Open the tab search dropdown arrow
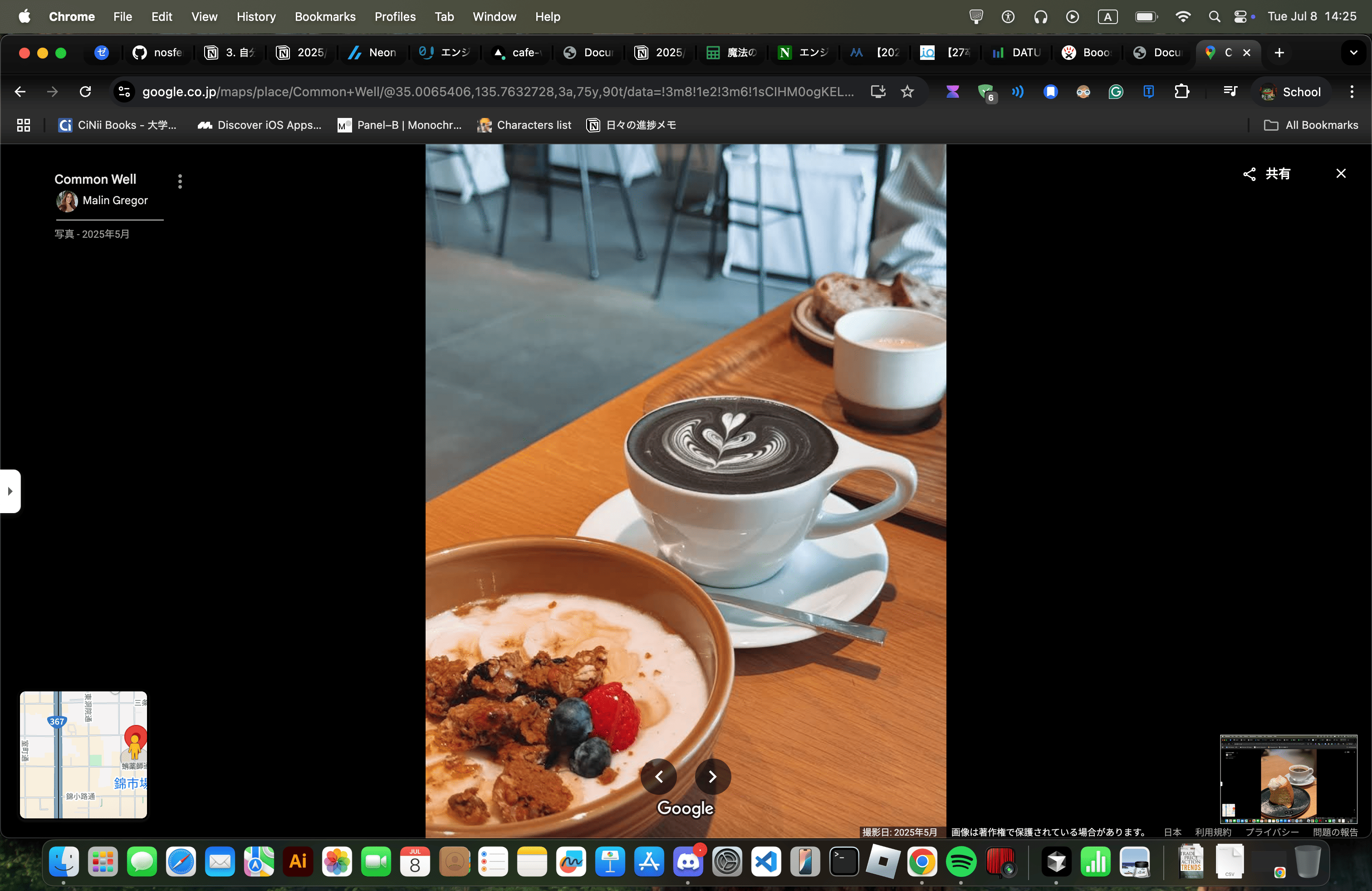This screenshot has height=891, width=1372. pyautogui.click(x=1353, y=53)
